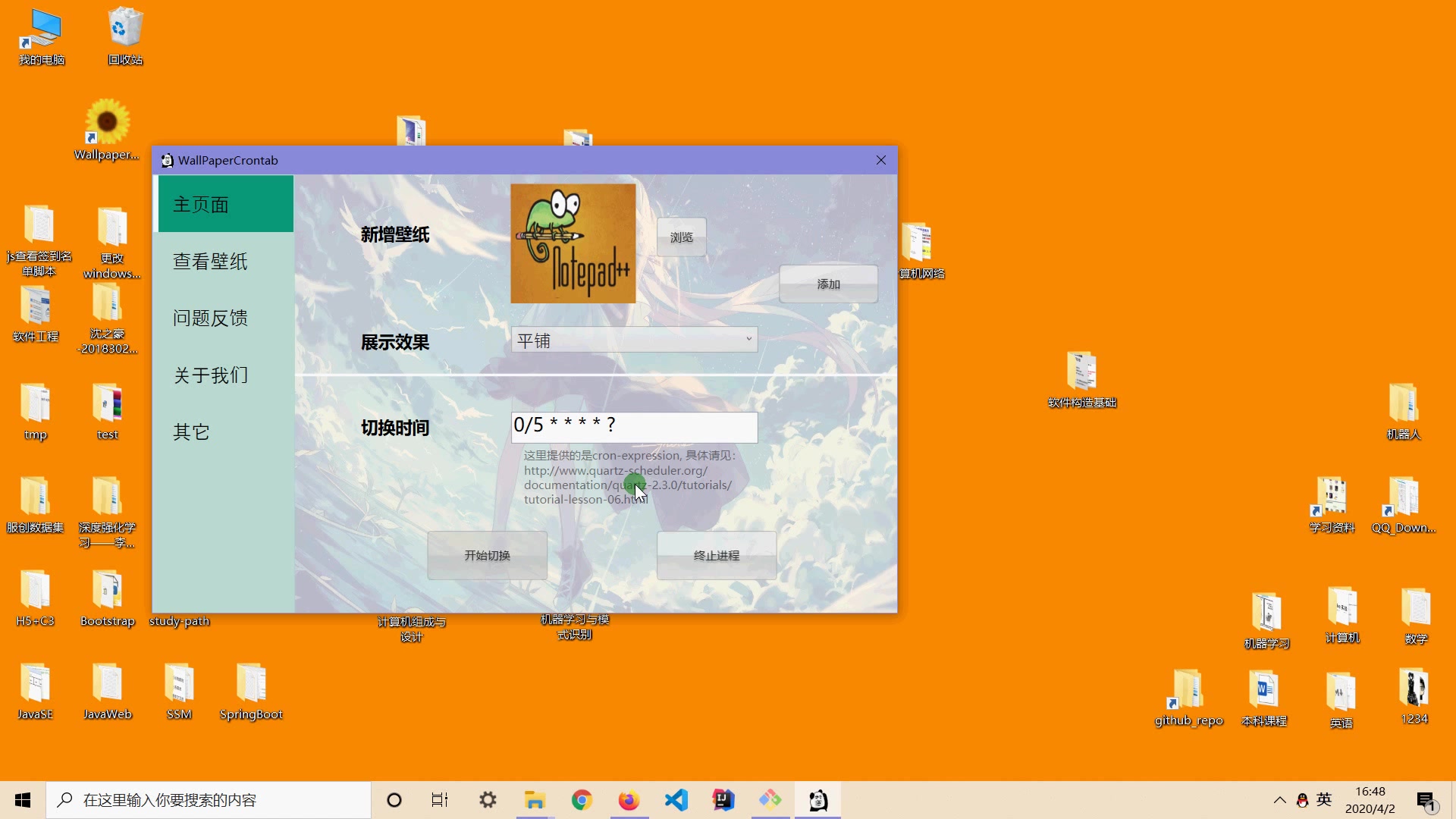Click the 浏览 browse button
Viewport: 1456px width, 819px height.
click(x=681, y=237)
